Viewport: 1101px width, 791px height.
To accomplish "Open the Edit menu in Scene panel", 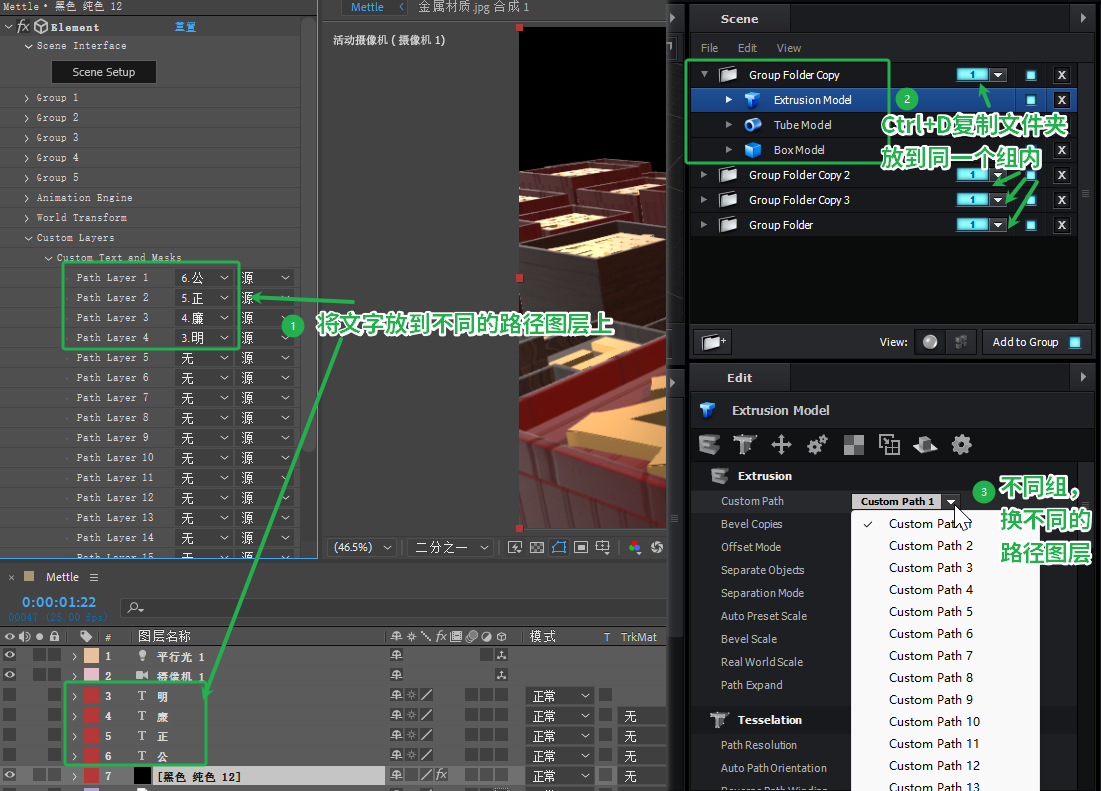I will (747, 48).
